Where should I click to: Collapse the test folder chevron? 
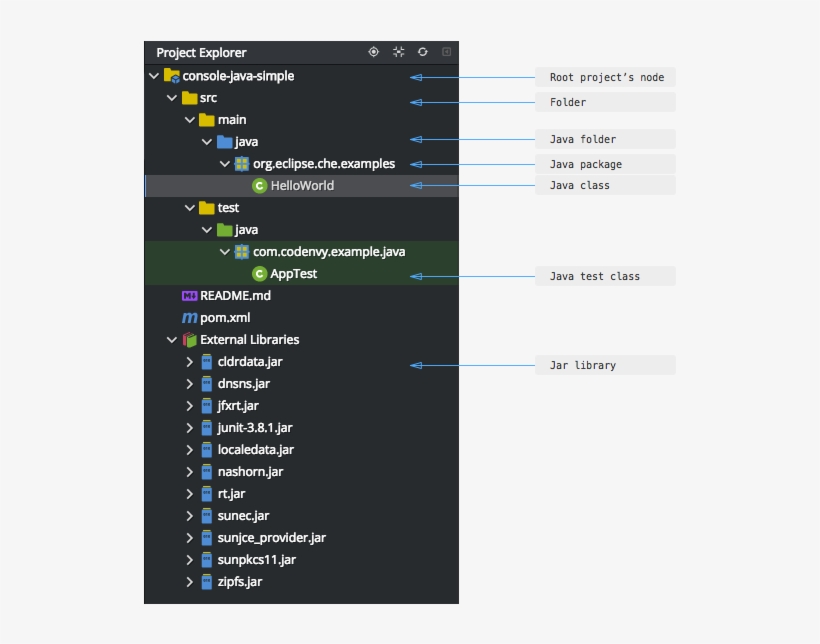click(x=189, y=208)
